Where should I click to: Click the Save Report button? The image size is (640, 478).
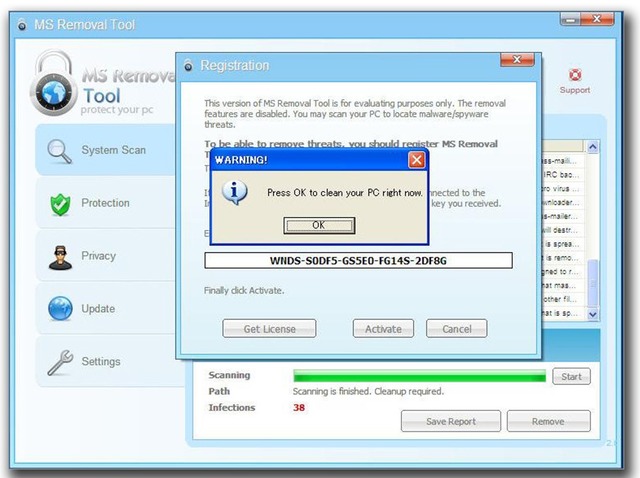(451, 421)
